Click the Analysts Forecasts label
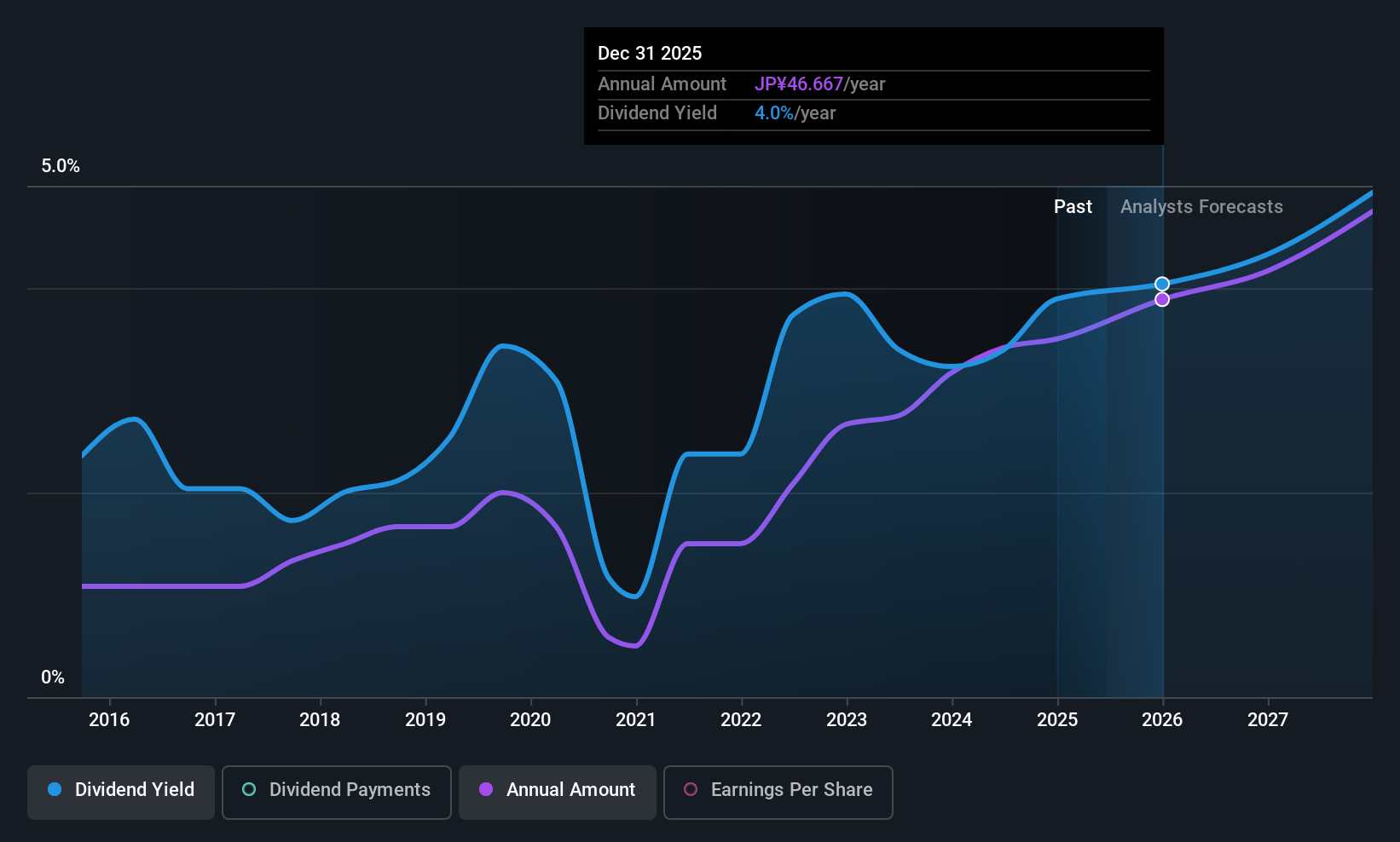 point(1200,207)
